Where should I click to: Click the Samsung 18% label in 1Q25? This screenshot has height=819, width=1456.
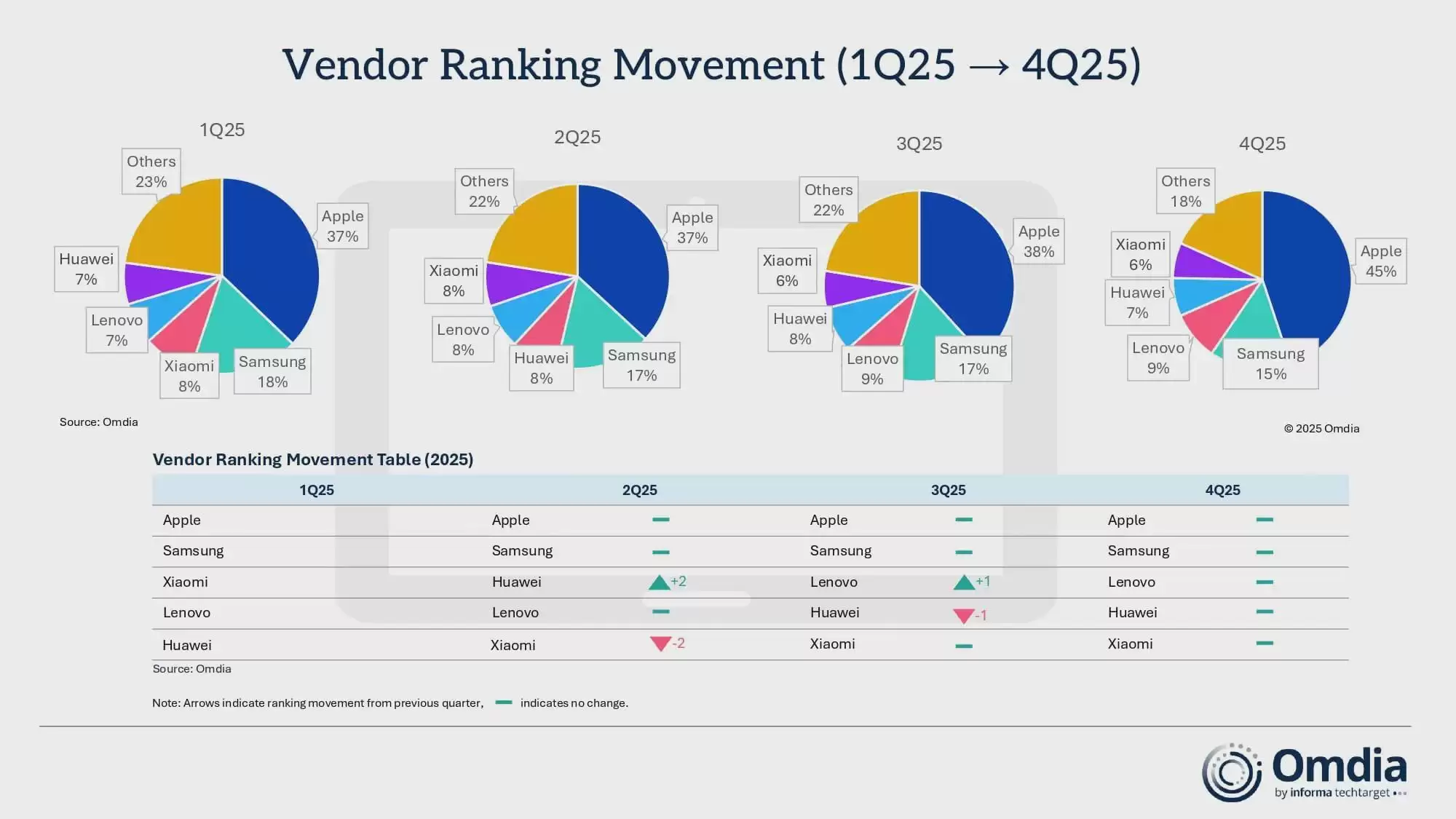click(272, 372)
